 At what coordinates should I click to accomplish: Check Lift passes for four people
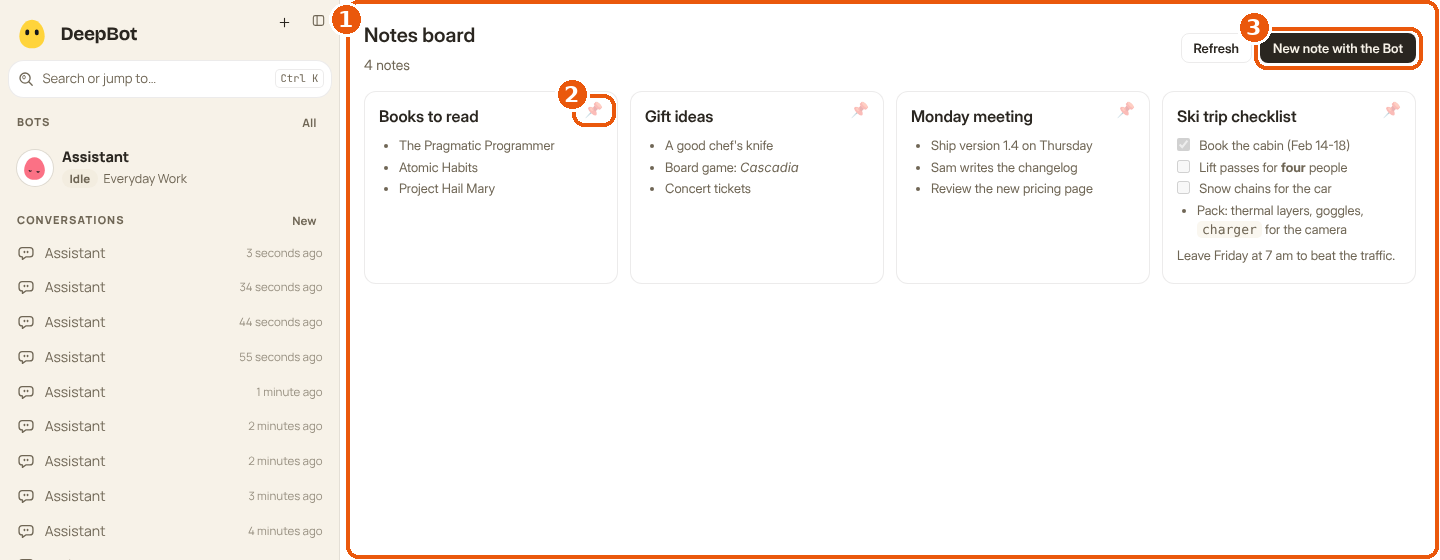(x=1184, y=167)
